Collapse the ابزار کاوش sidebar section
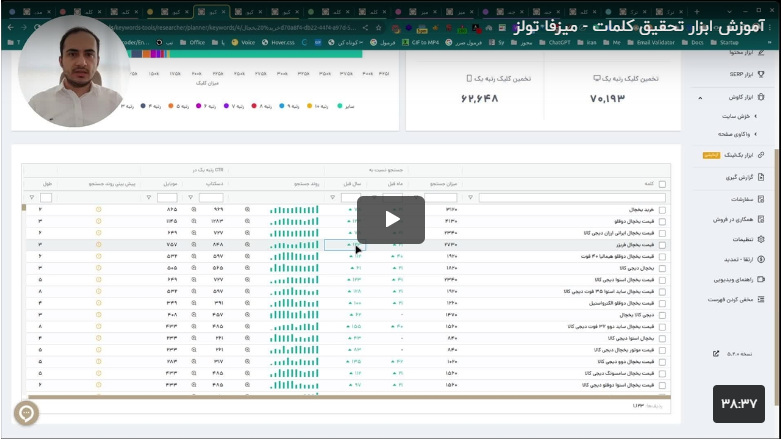 (x=700, y=98)
